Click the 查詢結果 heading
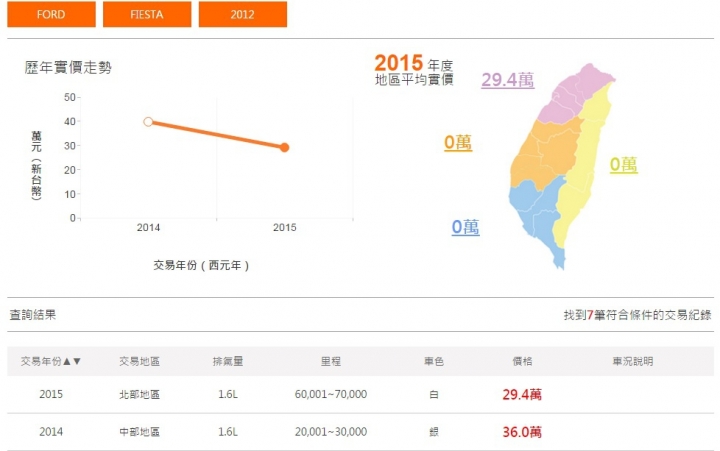Image resolution: width=720 pixels, height=451 pixels. point(33,315)
